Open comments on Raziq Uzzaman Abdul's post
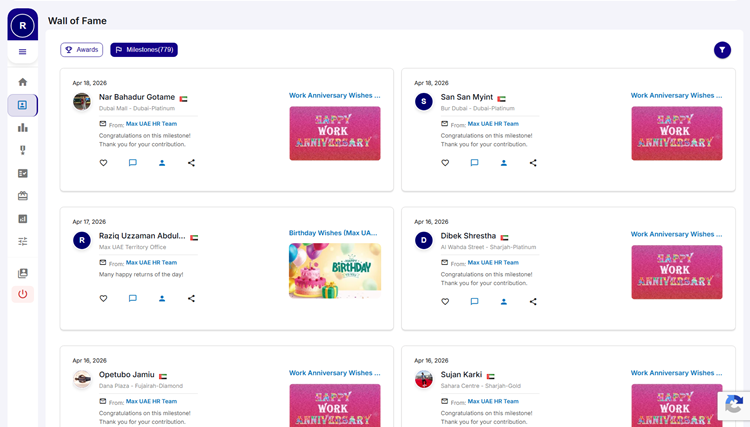750x427 pixels. click(132, 298)
